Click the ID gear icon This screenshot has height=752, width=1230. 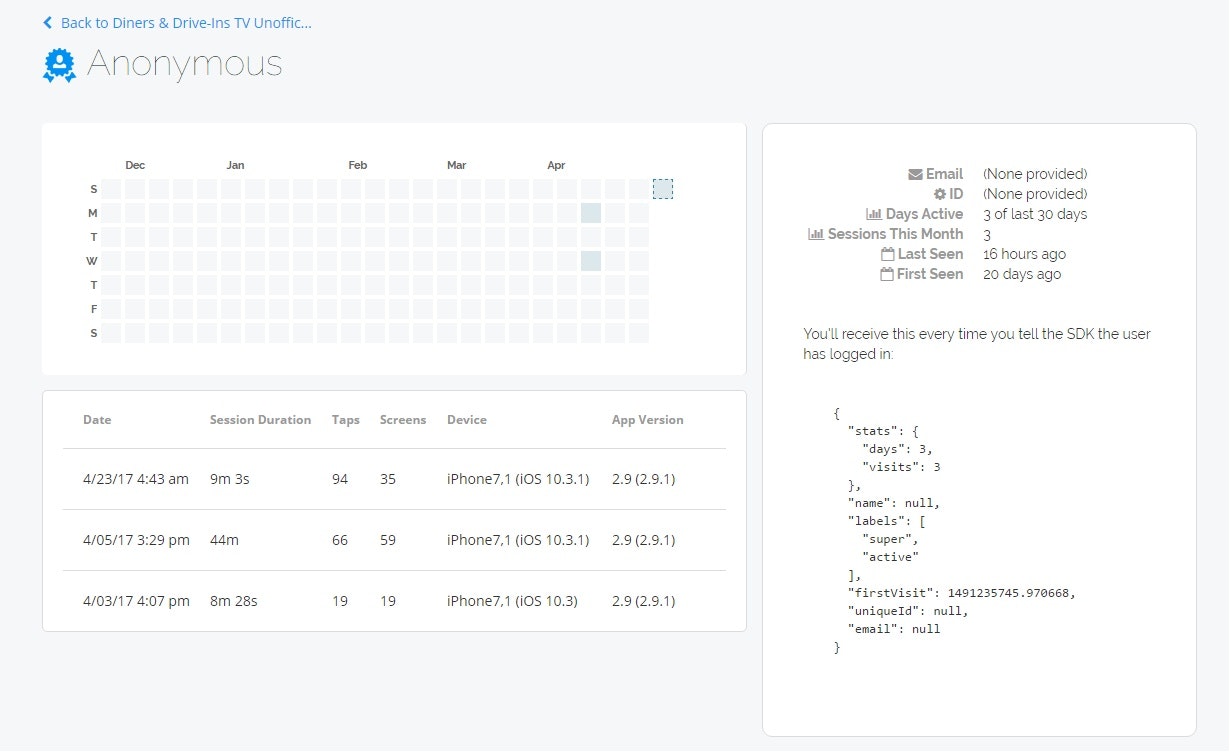coord(939,194)
